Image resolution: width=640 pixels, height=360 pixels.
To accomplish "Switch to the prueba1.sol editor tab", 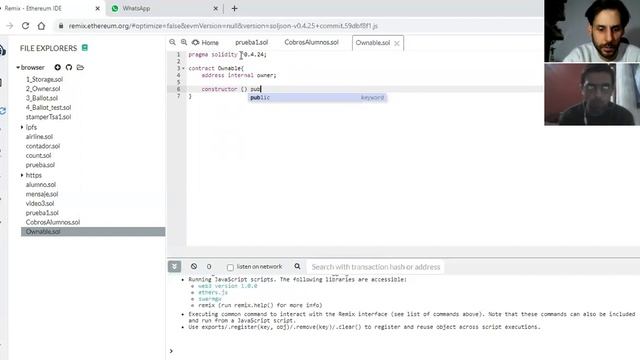I will pyautogui.click(x=251, y=42).
